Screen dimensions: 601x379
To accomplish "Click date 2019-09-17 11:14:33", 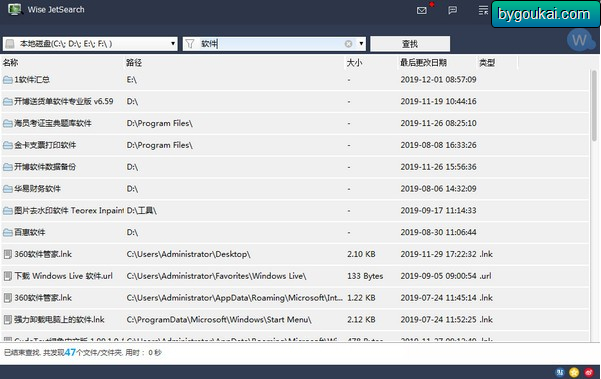I will pos(438,211).
